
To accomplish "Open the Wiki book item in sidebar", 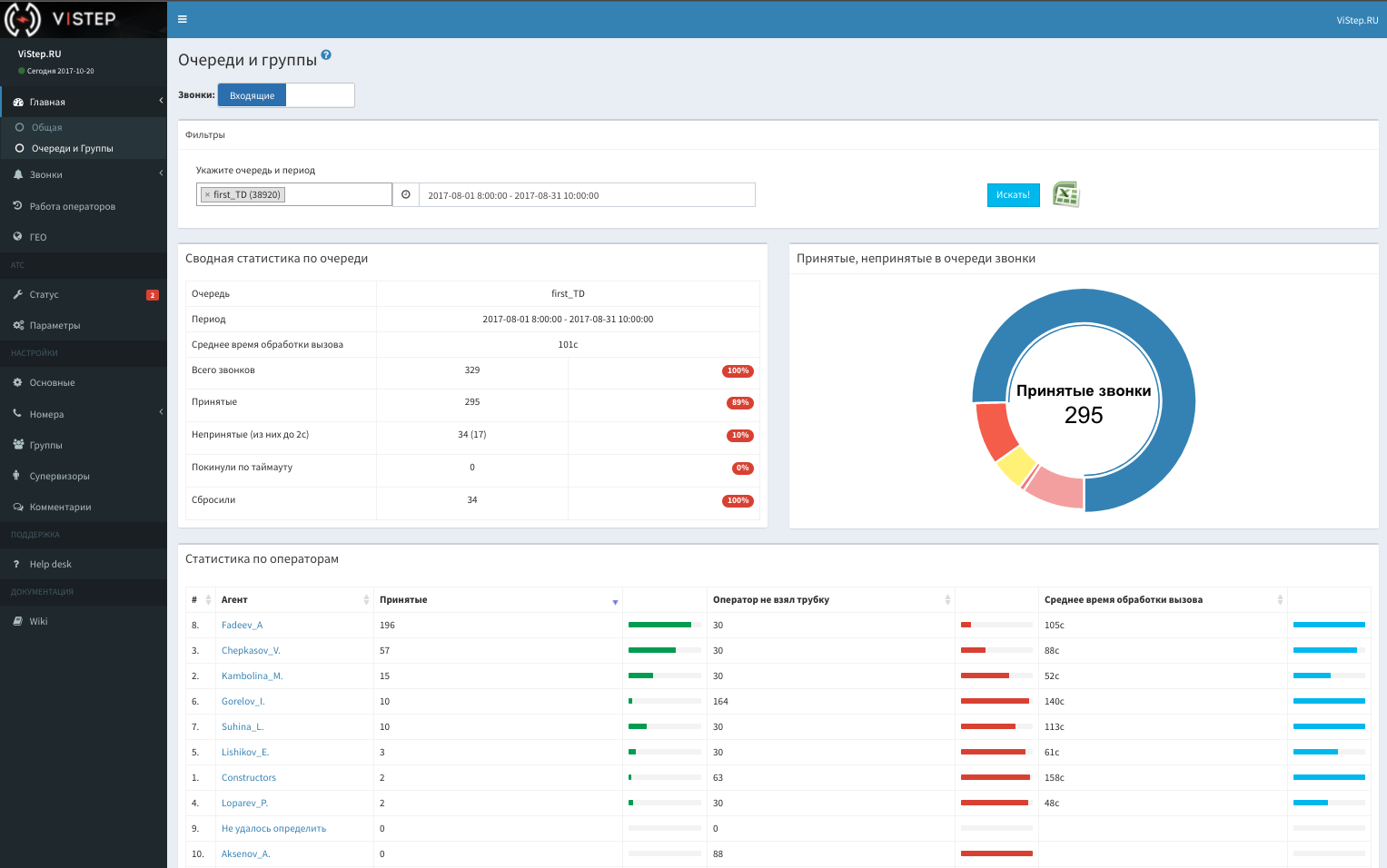I will pos(38,621).
